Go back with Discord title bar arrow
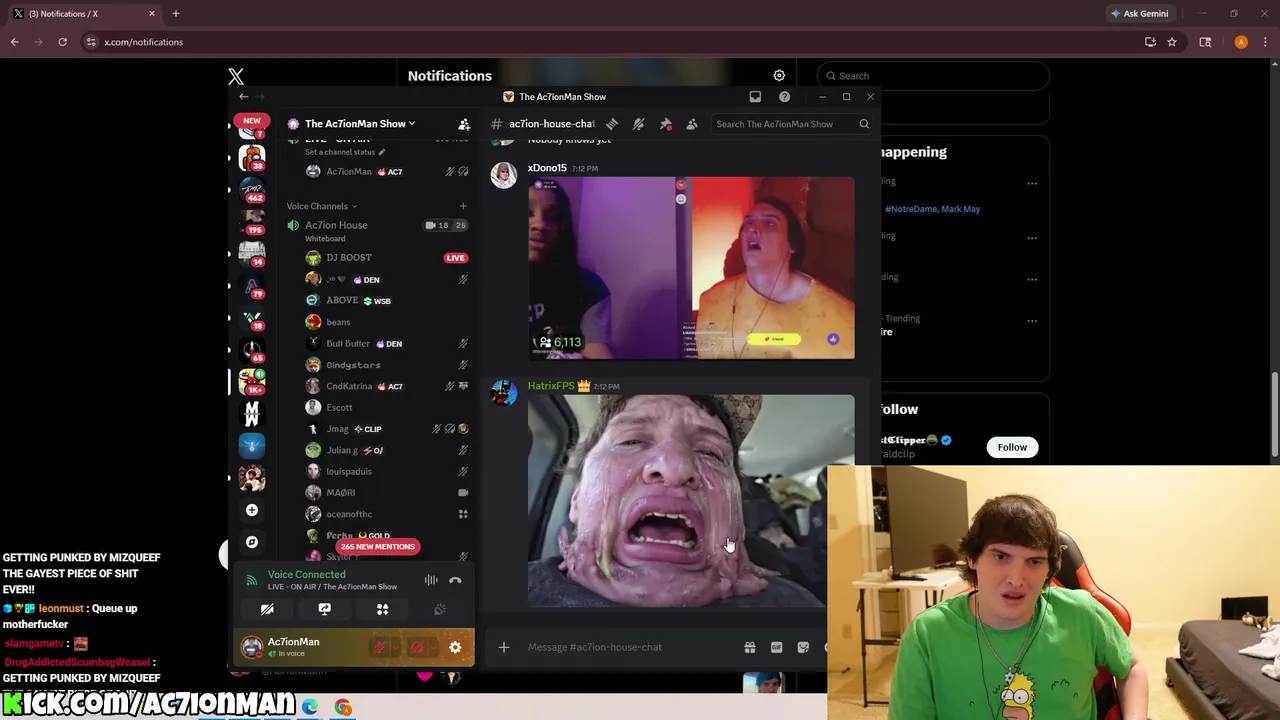Image resolution: width=1280 pixels, height=720 pixels. [x=244, y=97]
